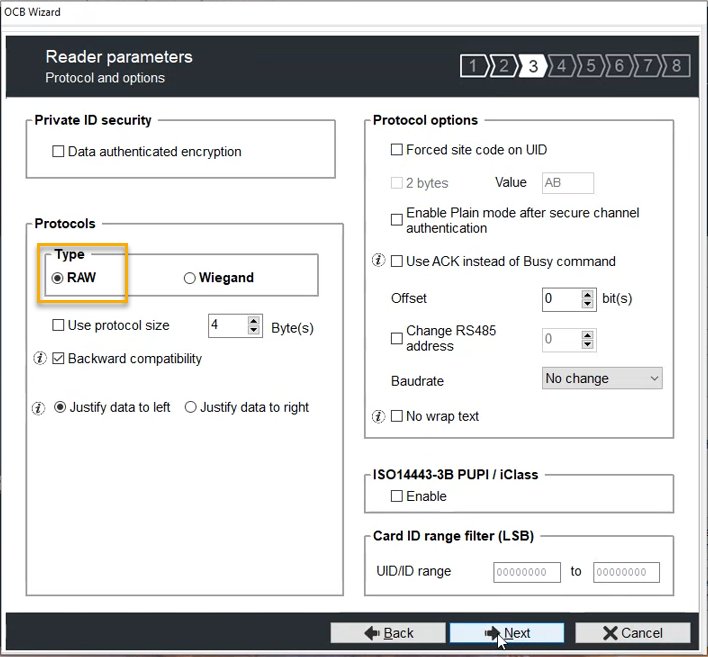Uncheck Backward compatibility
The image size is (708, 657).
click(x=59, y=359)
